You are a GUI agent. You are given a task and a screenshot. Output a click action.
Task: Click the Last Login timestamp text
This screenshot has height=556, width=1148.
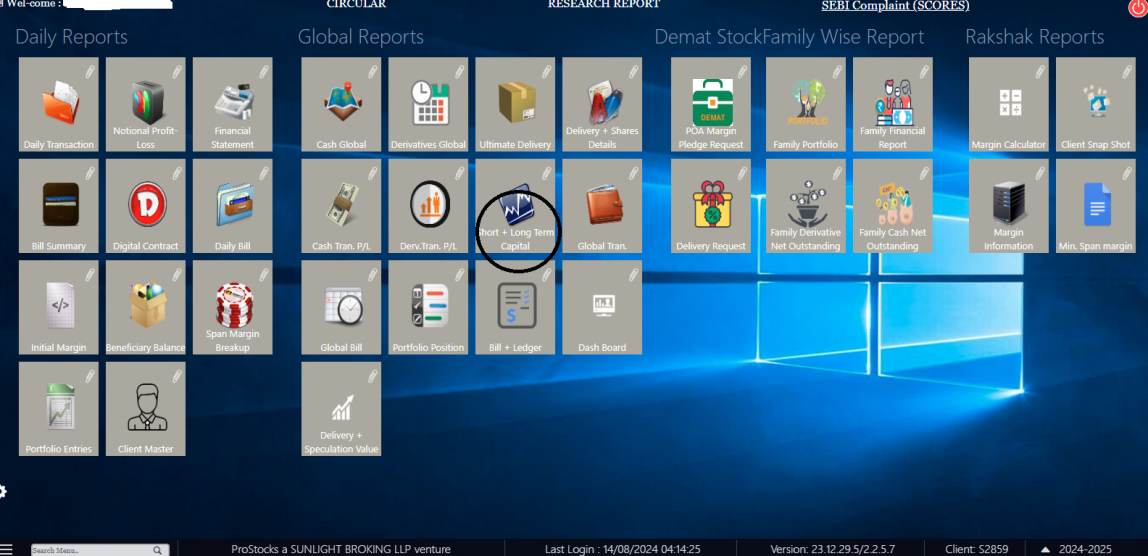point(623,549)
